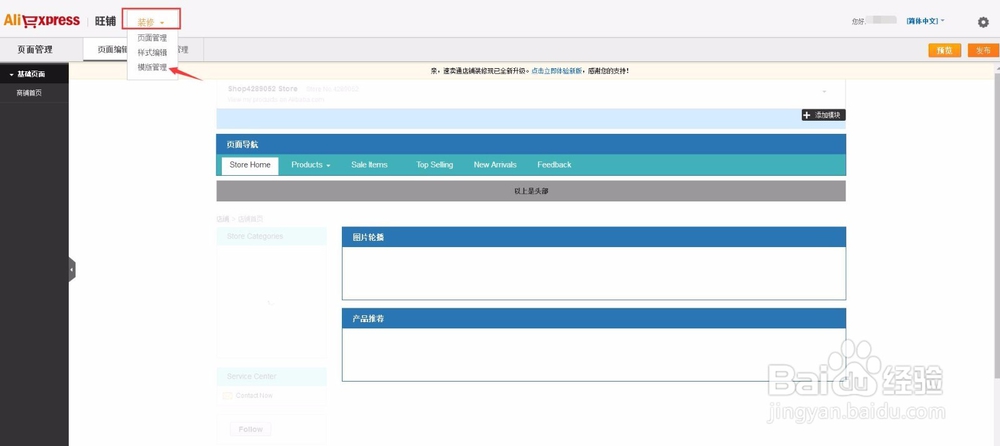The image size is (1000, 446).
Task: Select the Sale Items navigation tab
Action: tap(369, 165)
